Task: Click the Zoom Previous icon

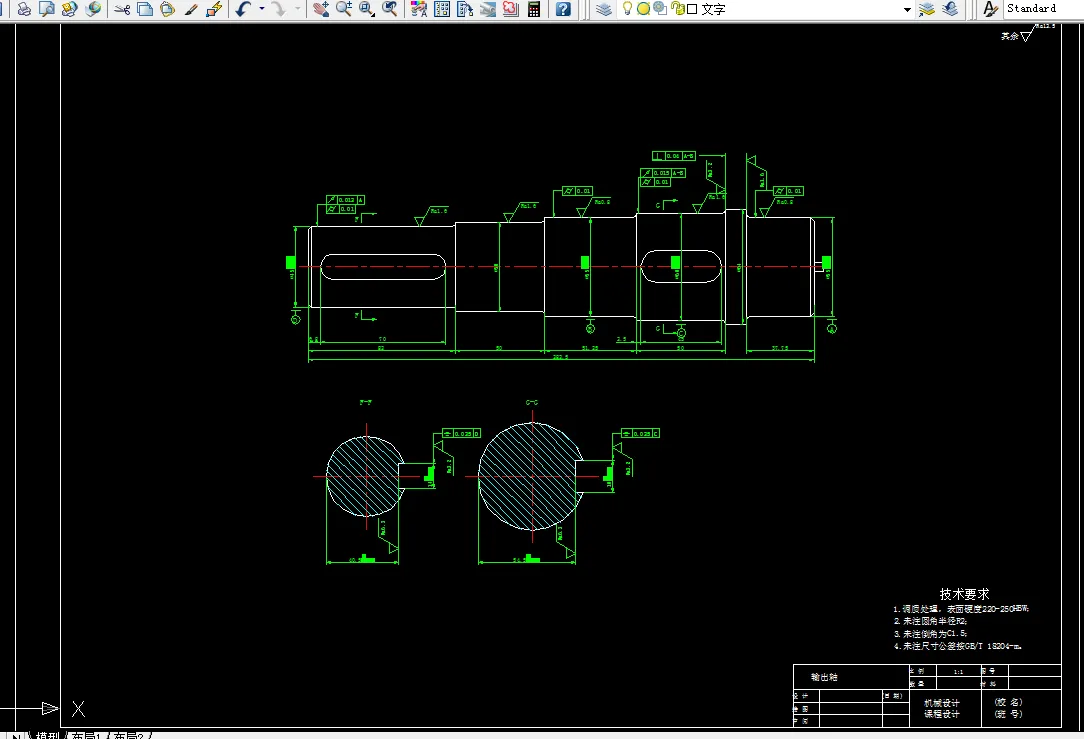Action: pos(390,9)
